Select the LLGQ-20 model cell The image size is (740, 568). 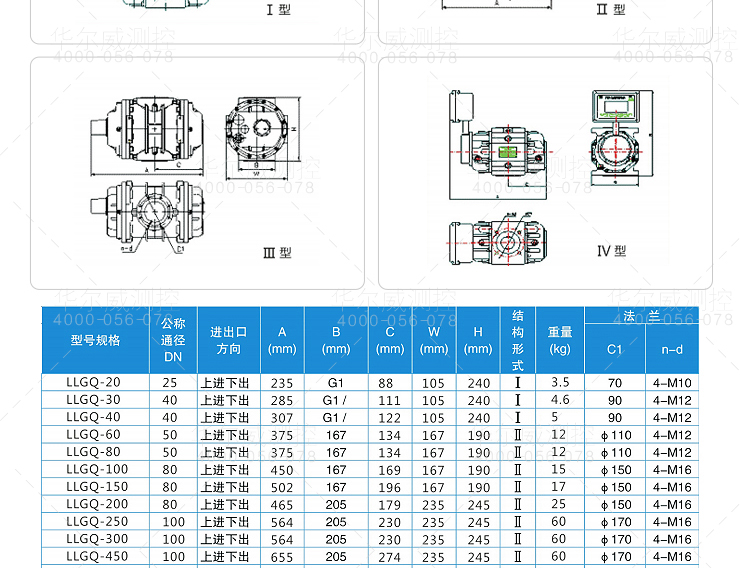coord(93,383)
